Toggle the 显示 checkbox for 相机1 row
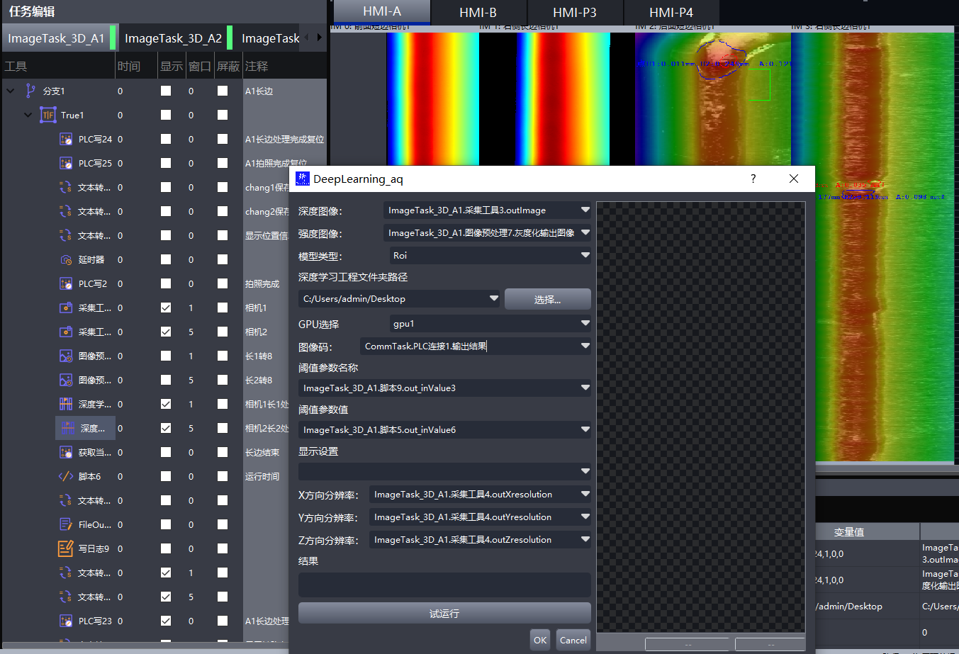This screenshot has width=959, height=654. coord(166,308)
